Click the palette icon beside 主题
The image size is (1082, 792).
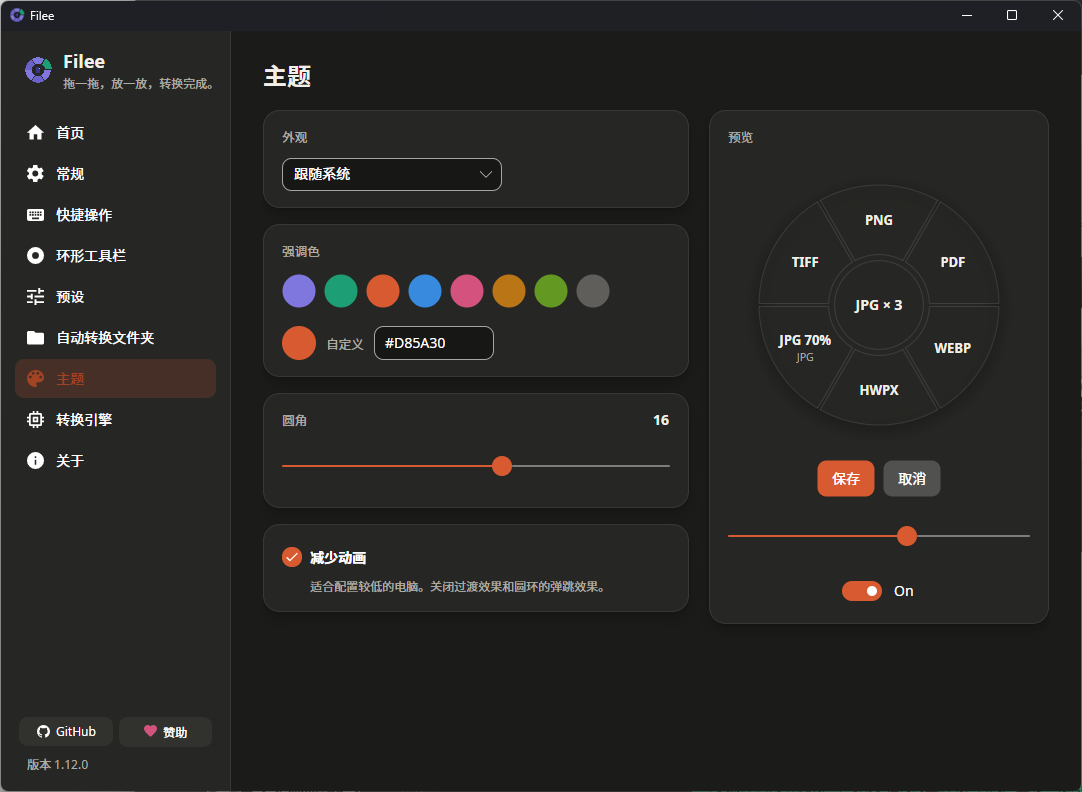[x=35, y=378]
